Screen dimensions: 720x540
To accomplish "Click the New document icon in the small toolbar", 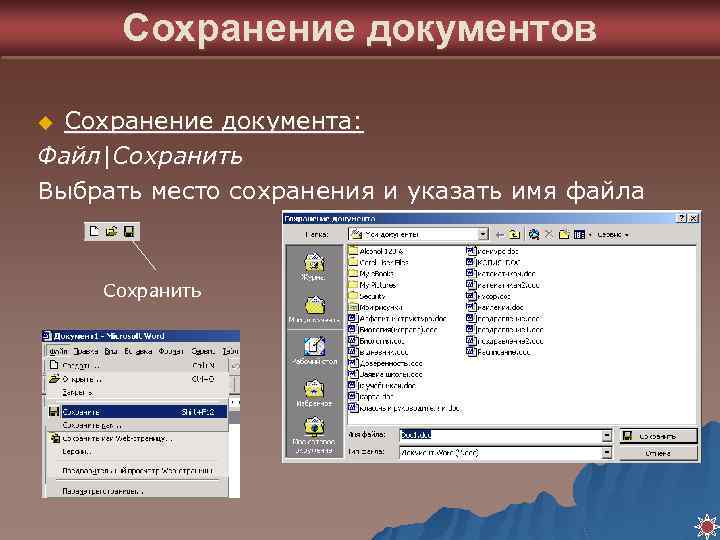I will (94, 231).
